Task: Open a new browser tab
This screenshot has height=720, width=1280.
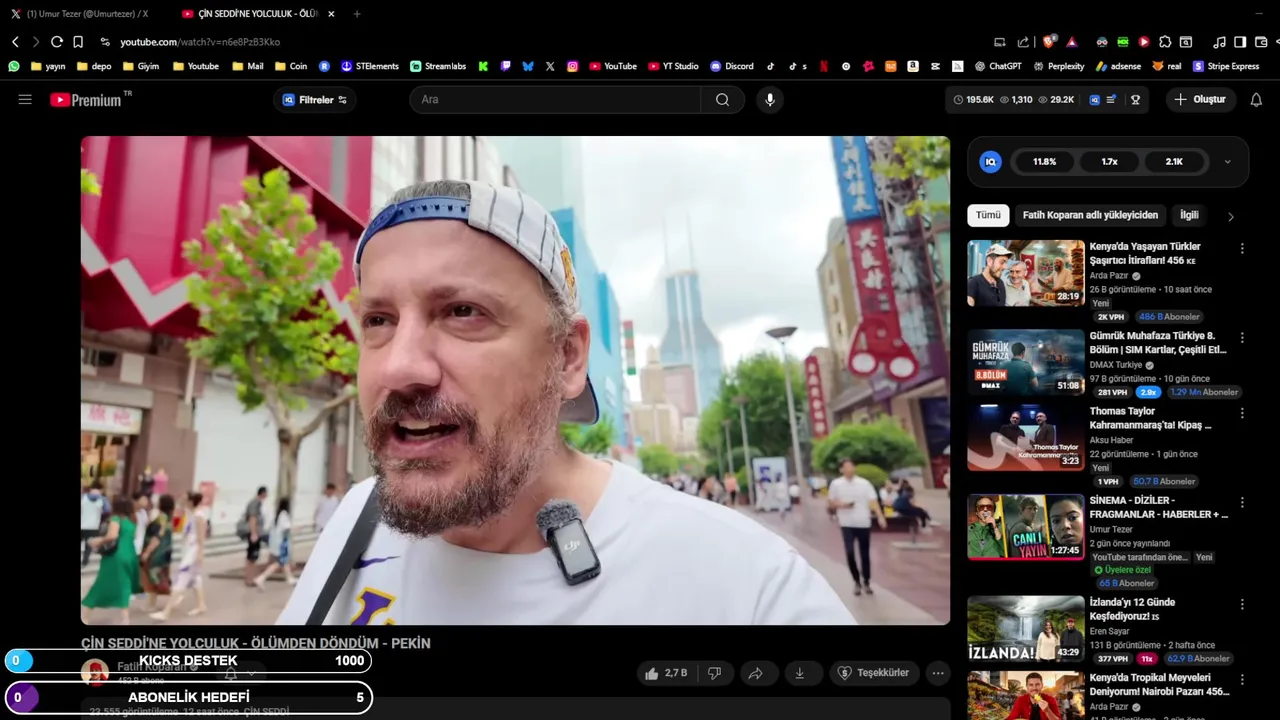Action: (357, 14)
